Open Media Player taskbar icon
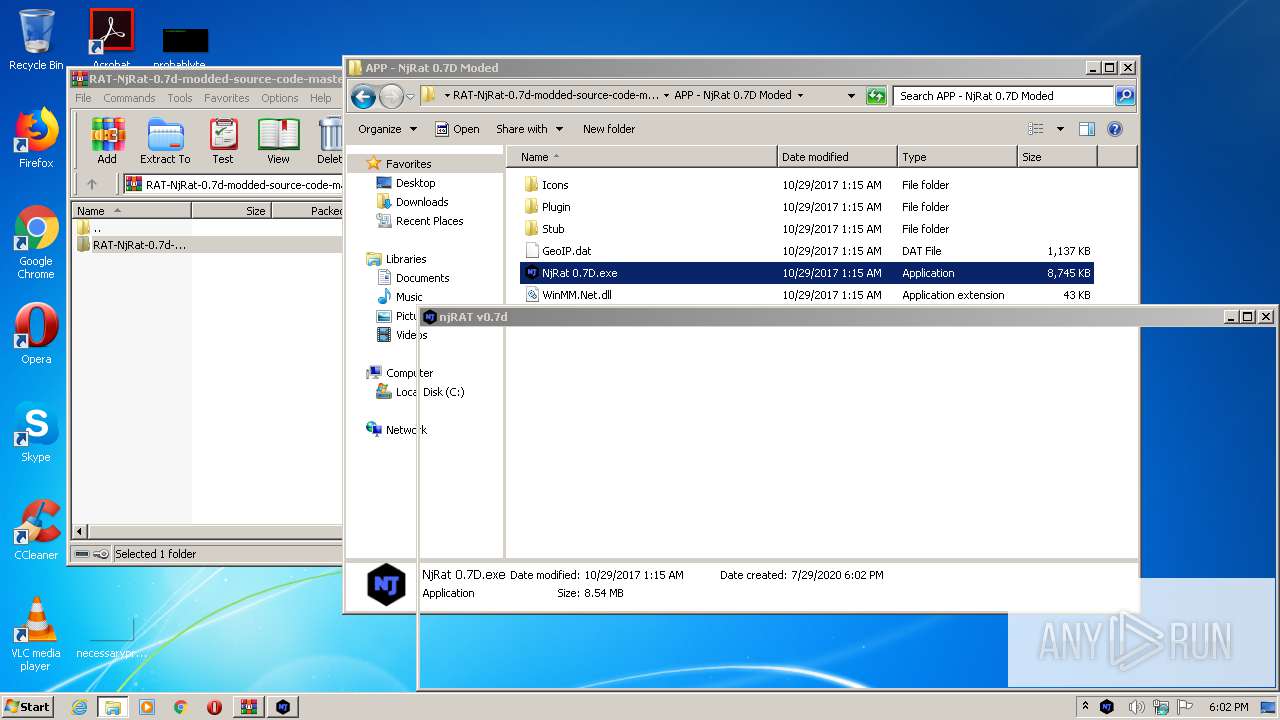 point(147,707)
